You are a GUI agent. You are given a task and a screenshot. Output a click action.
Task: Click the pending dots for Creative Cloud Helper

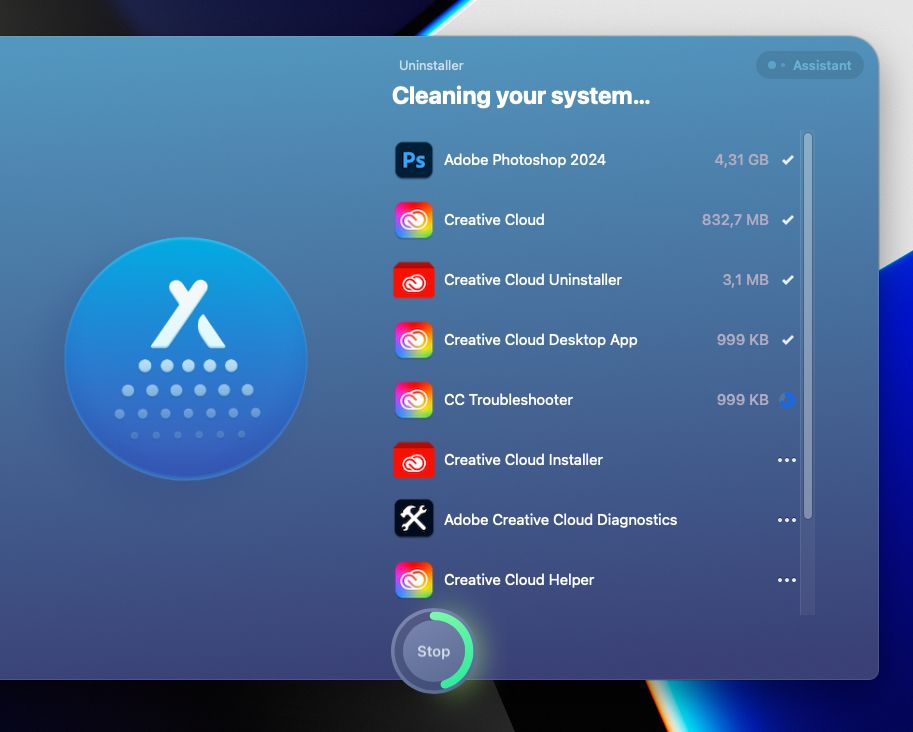(787, 580)
